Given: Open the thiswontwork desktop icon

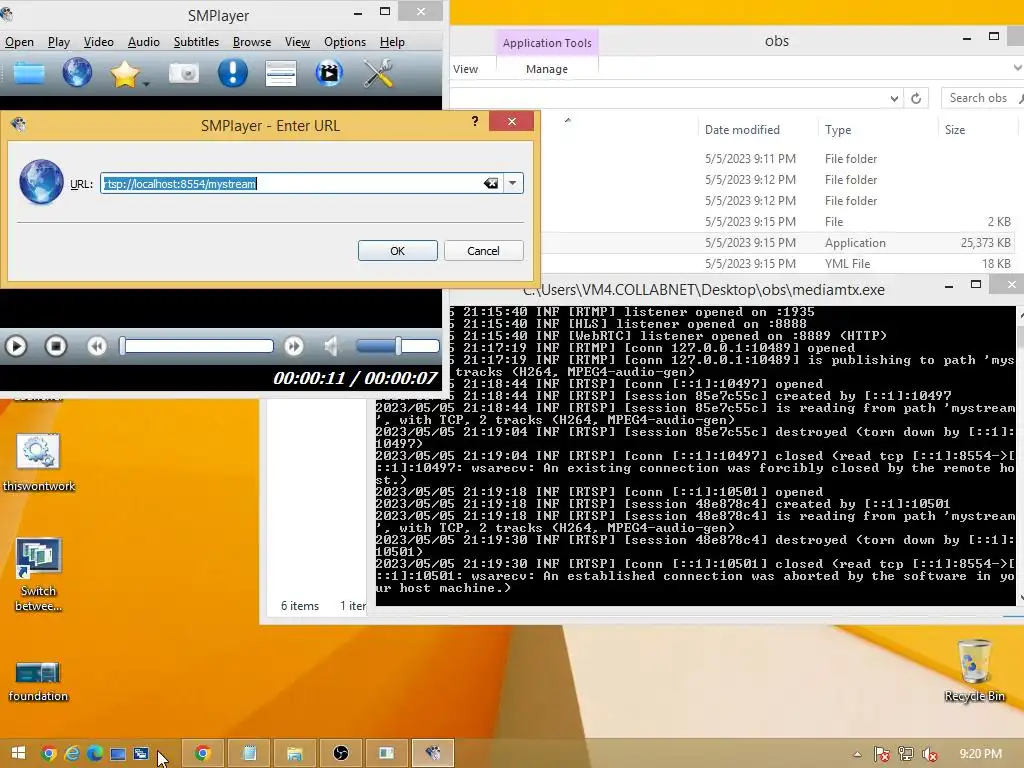Looking at the screenshot, I should click(x=39, y=462).
